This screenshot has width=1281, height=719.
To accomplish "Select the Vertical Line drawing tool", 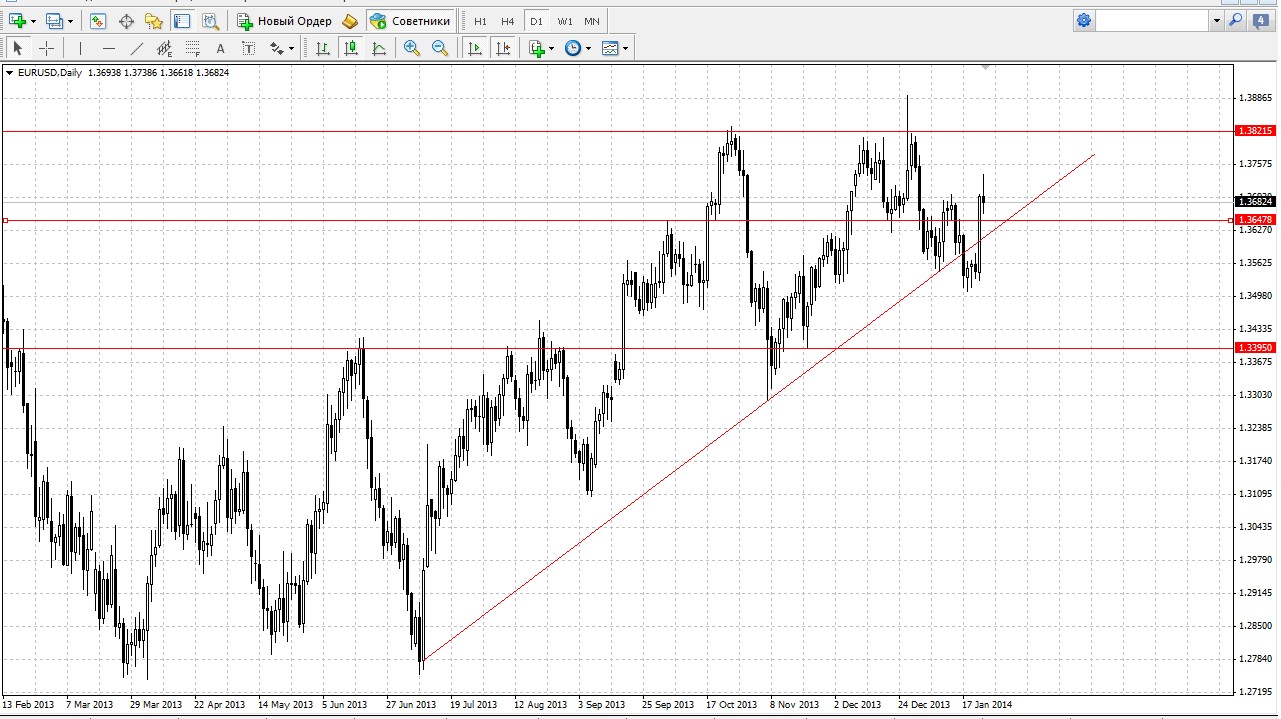I will coord(80,48).
